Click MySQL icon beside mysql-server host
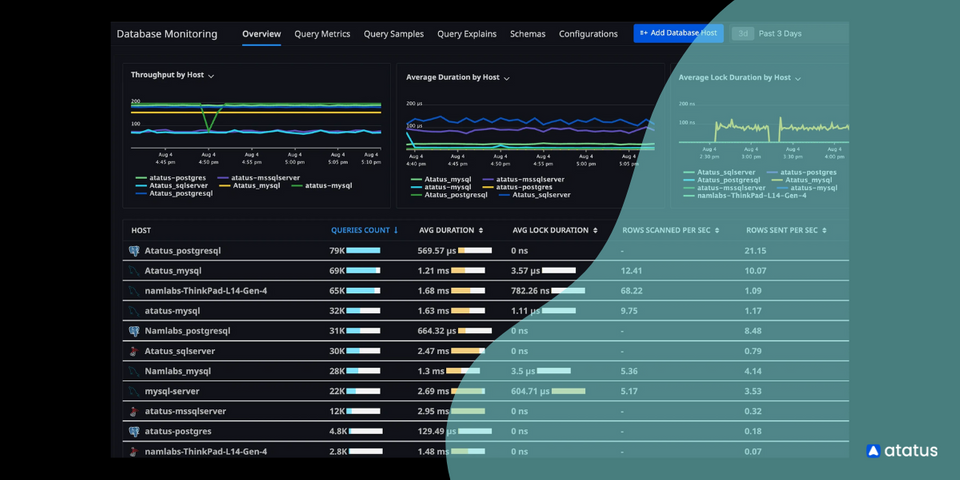This screenshot has height=480, width=960. (134, 391)
